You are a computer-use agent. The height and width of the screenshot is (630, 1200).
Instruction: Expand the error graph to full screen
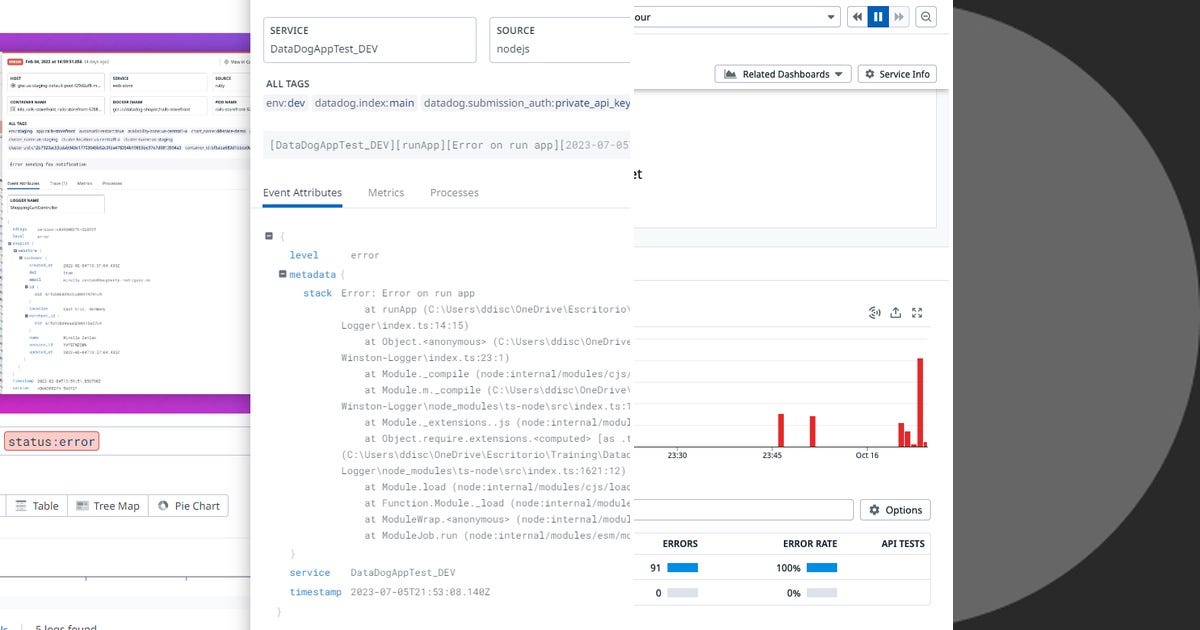(x=918, y=312)
